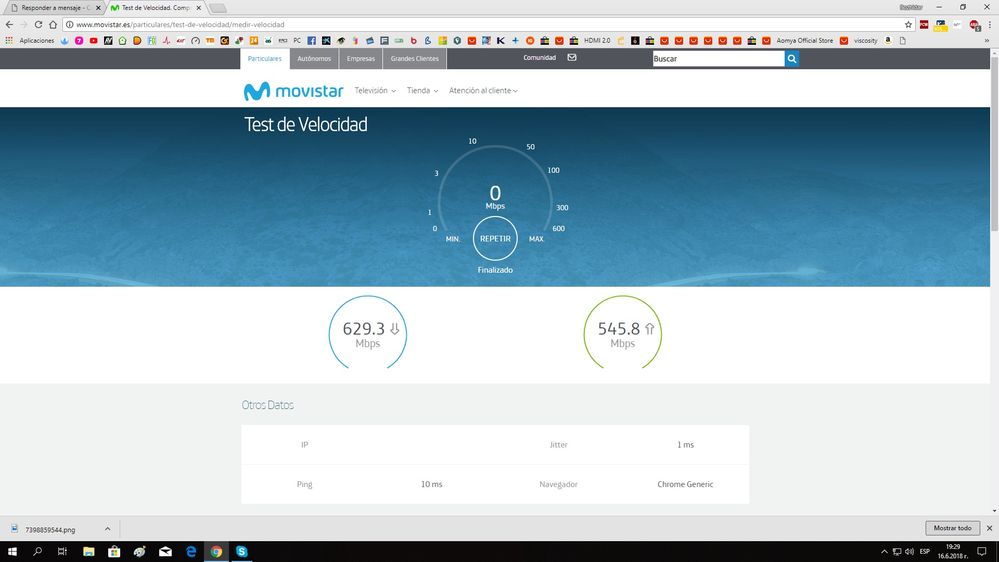
Task: Open Skype from the taskbar
Action: [x=242, y=551]
